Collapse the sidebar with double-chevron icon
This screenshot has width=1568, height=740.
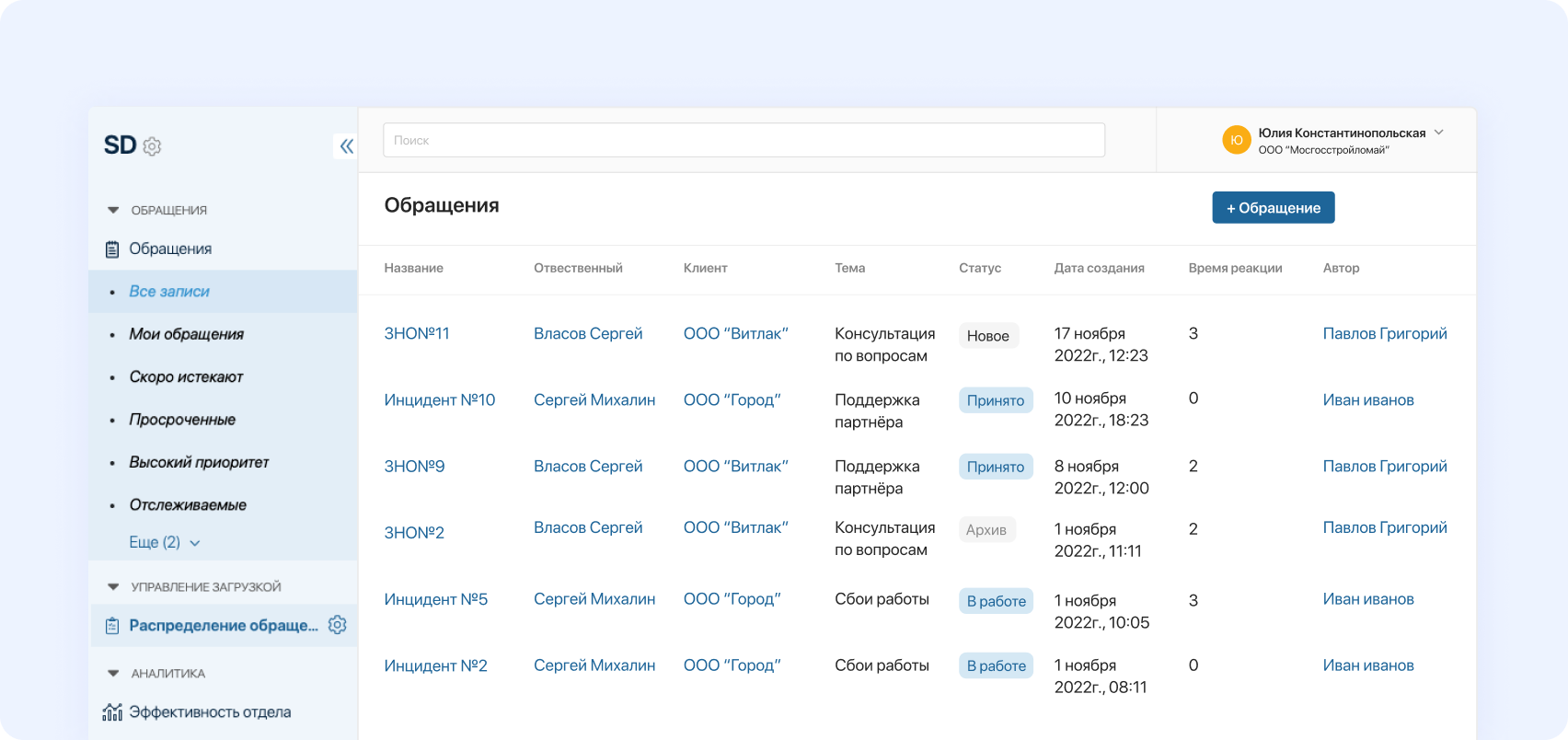click(x=346, y=146)
